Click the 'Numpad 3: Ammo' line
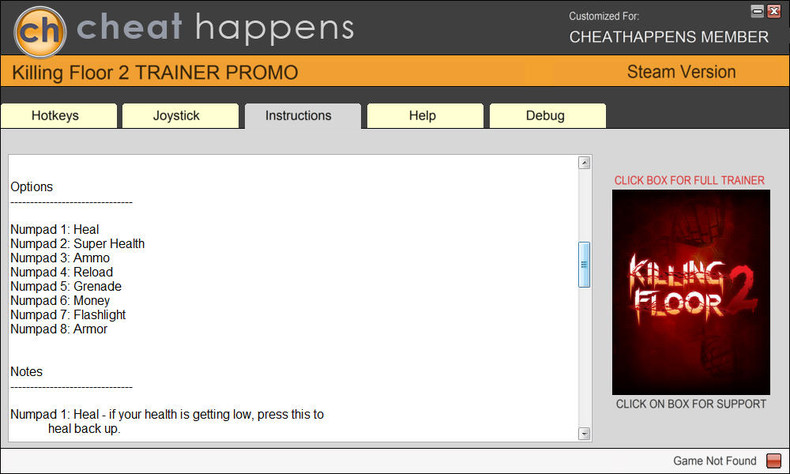The width and height of the screenshot is (790, 474). 60,258
